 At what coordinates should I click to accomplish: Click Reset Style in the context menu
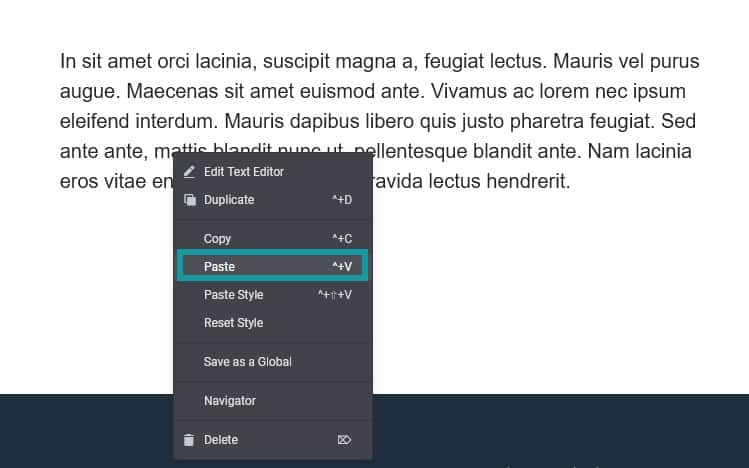click(233, 323)
